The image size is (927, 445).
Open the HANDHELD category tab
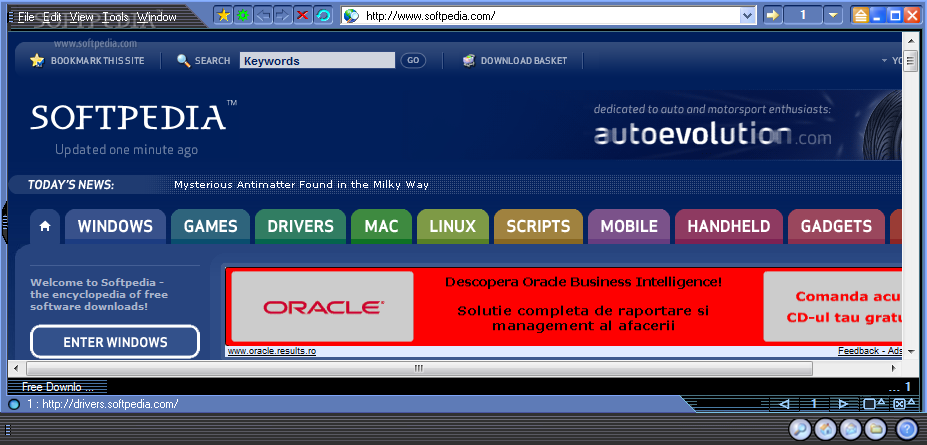coord(729,226)
